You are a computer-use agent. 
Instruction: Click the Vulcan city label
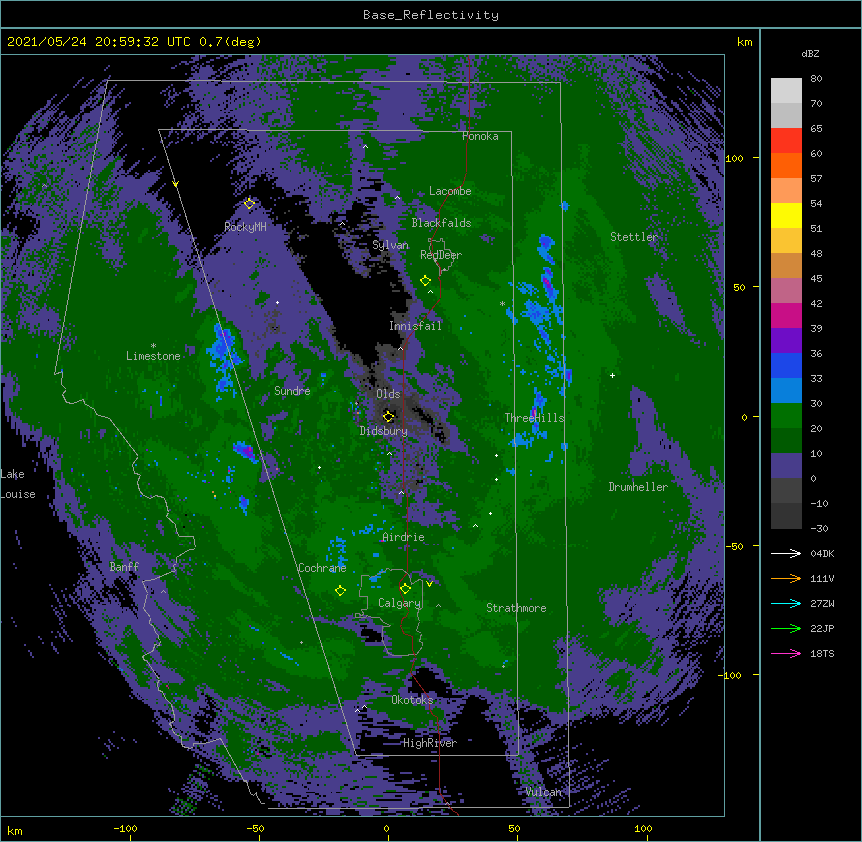[544, 792]
